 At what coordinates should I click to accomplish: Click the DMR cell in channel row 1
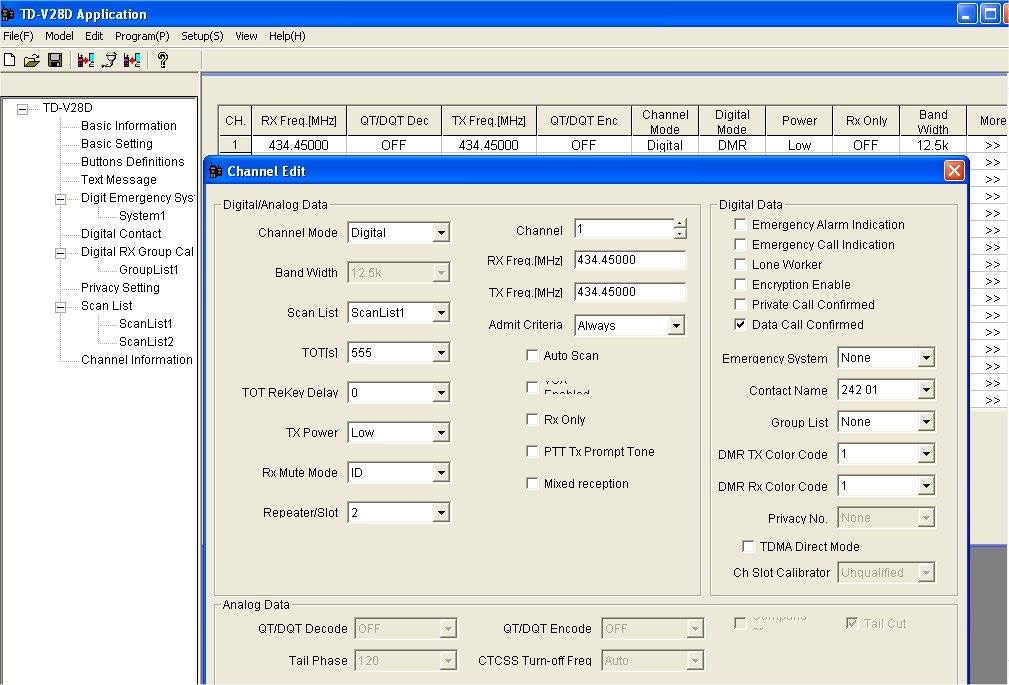coord(732,145)
